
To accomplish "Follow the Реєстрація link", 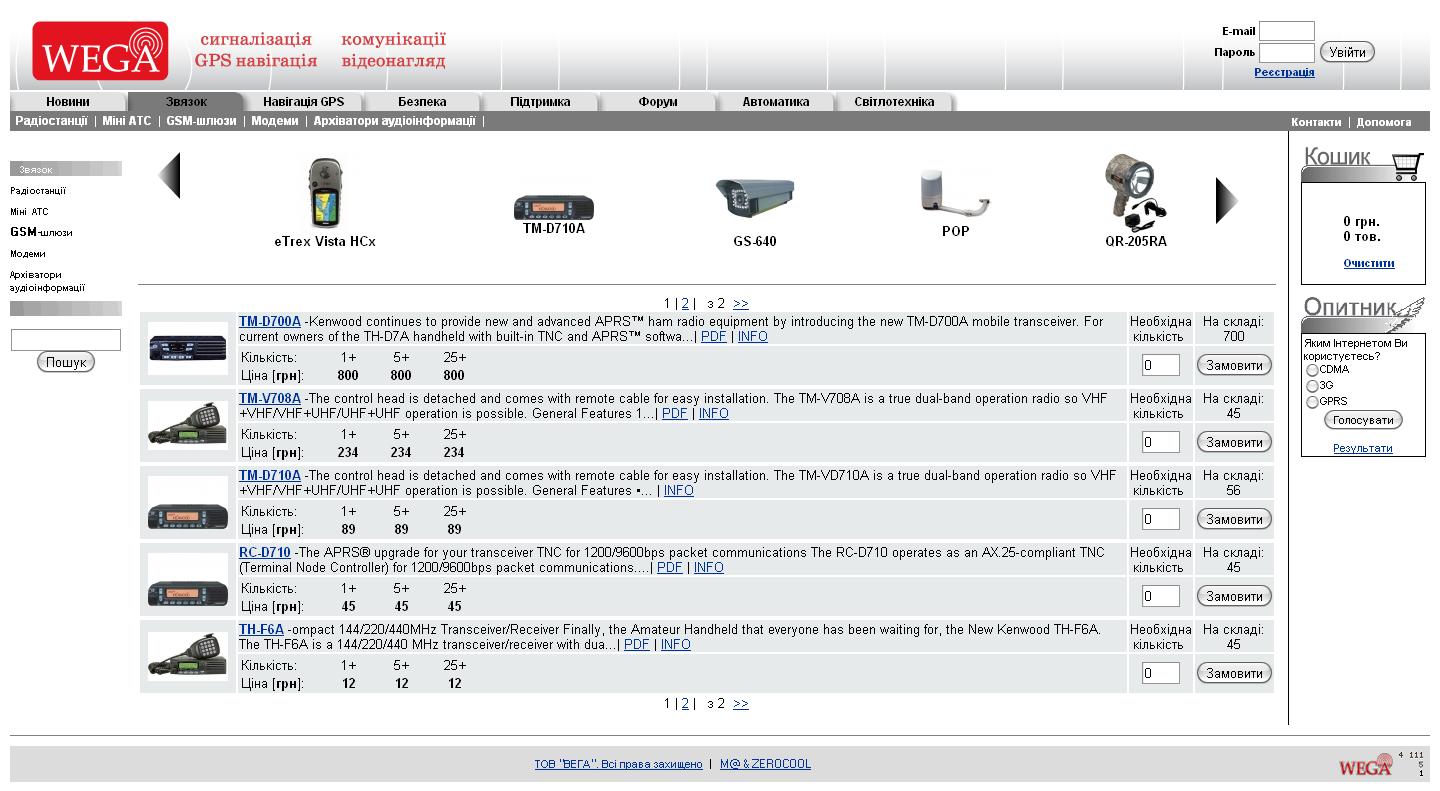I will pyautogui.click(x=1284, y=72).
